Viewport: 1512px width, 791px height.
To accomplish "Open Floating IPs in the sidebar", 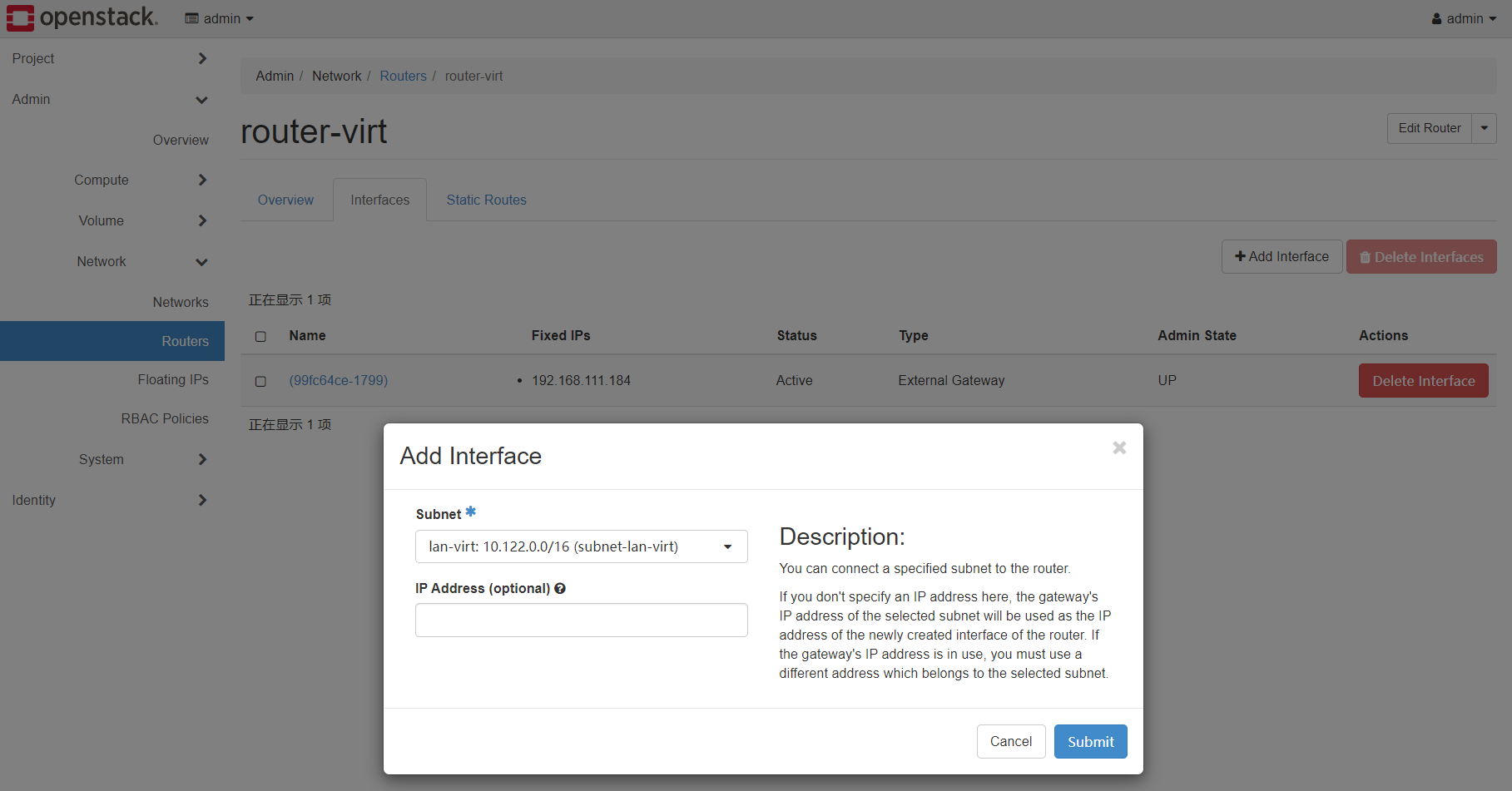I will 173,380.
